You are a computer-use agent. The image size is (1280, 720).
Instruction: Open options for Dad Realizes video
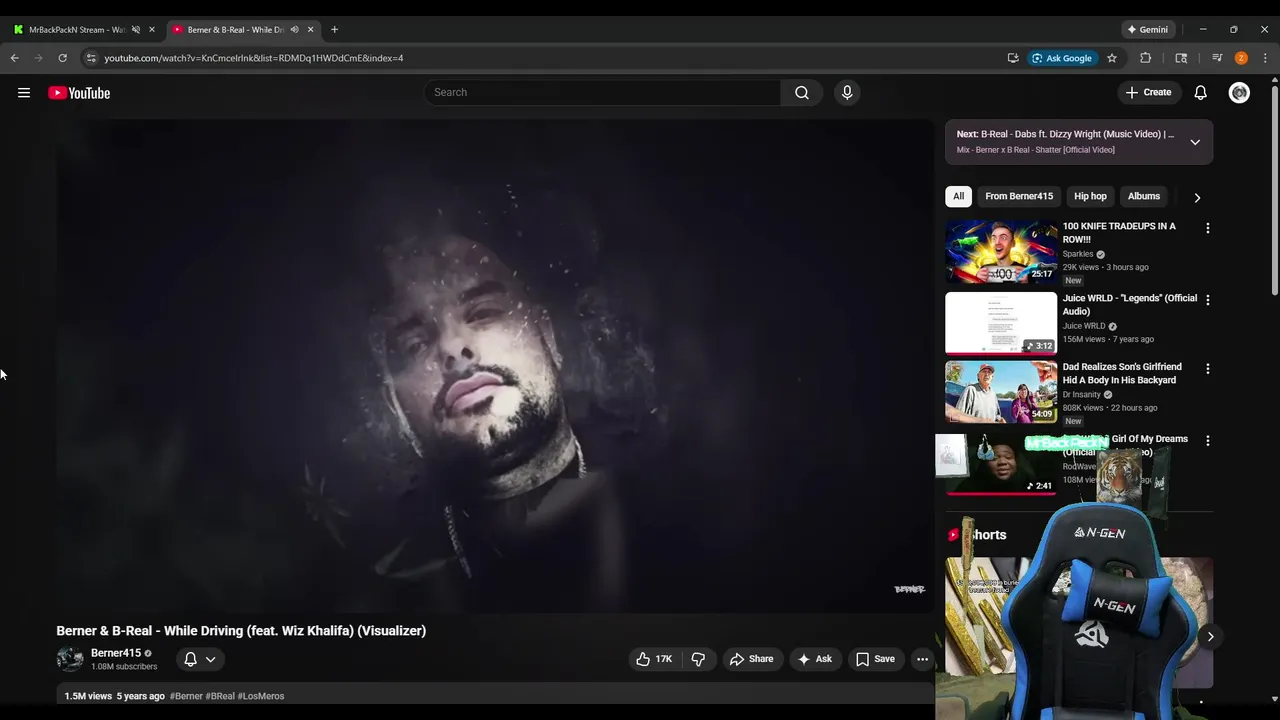(x=1207, y=369)
